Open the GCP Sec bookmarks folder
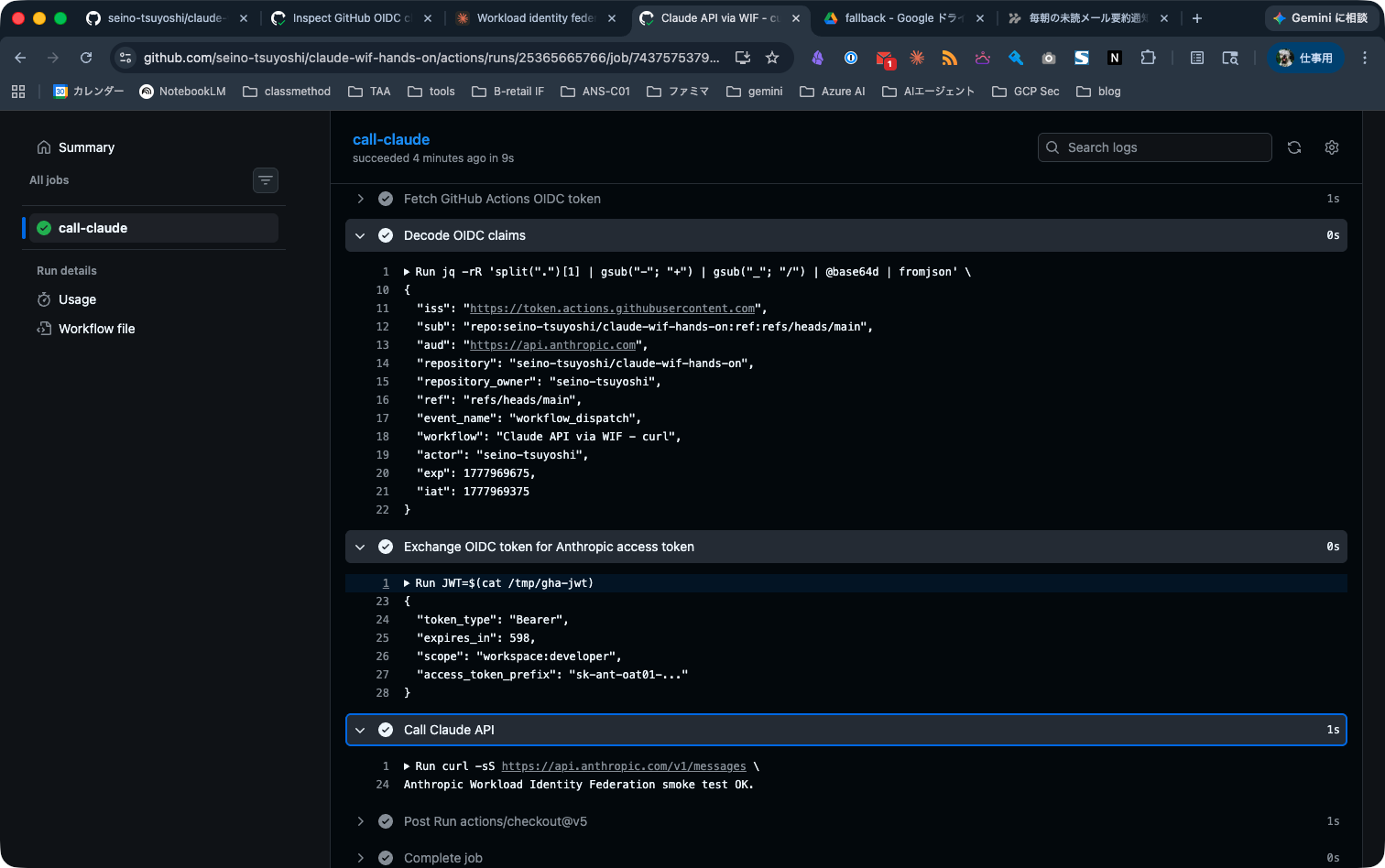1385x868 pixels. pyautogui.click(x=1026, y=91)
